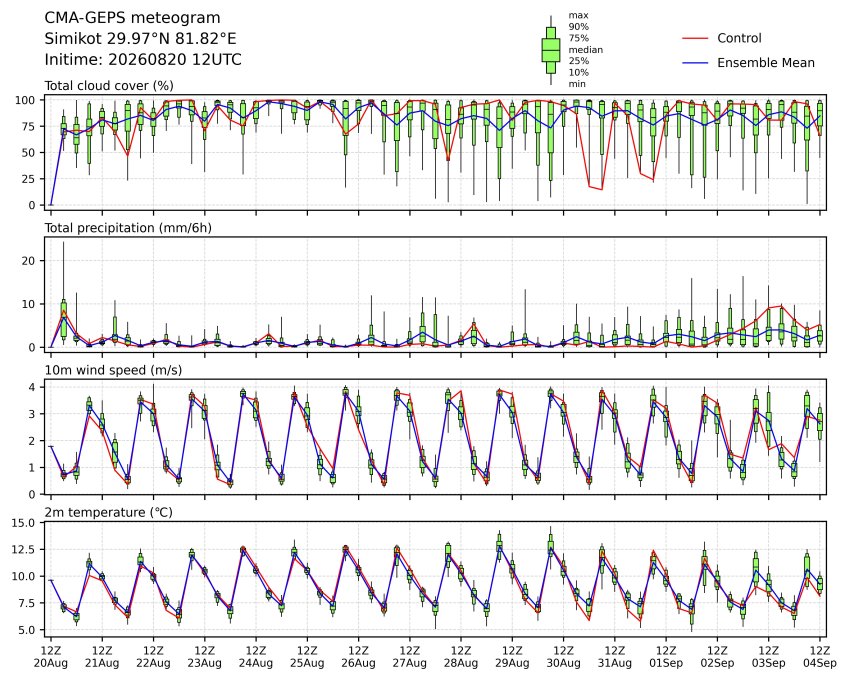Click the 12Z 26Aug axis label
848x680 pixels.
click(358, 657)
